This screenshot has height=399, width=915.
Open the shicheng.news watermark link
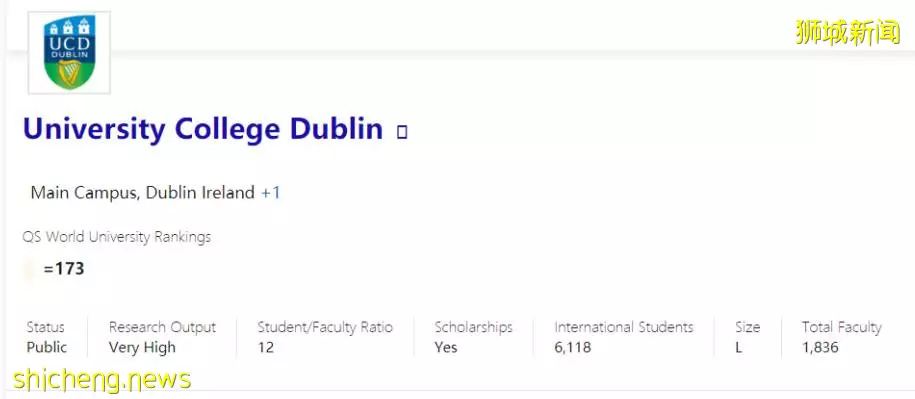coord(102,379)
